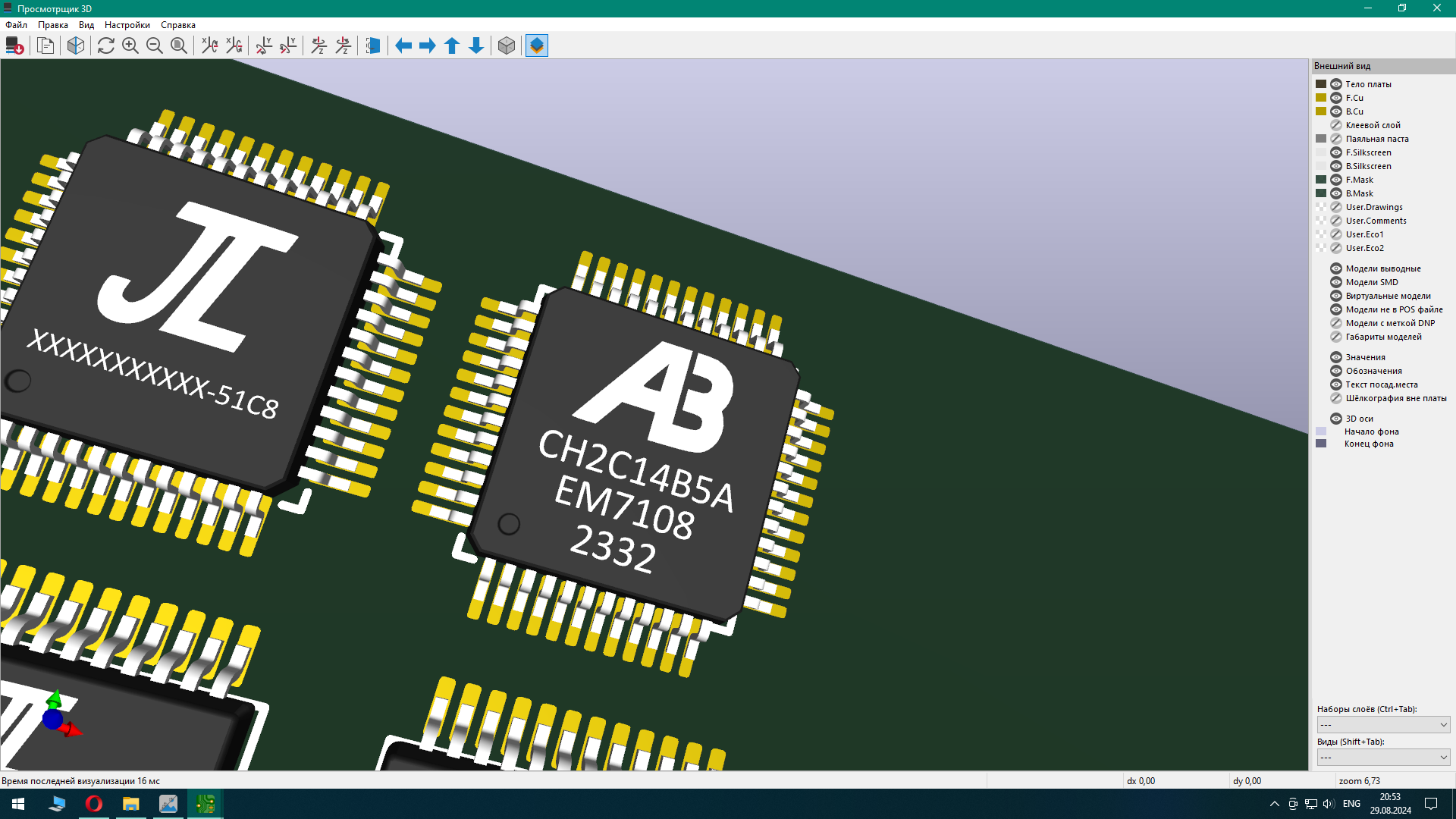Show Габариты моделей bounding boxes
This screenshot has width=1456, height=819.
tap(1336, 337)
